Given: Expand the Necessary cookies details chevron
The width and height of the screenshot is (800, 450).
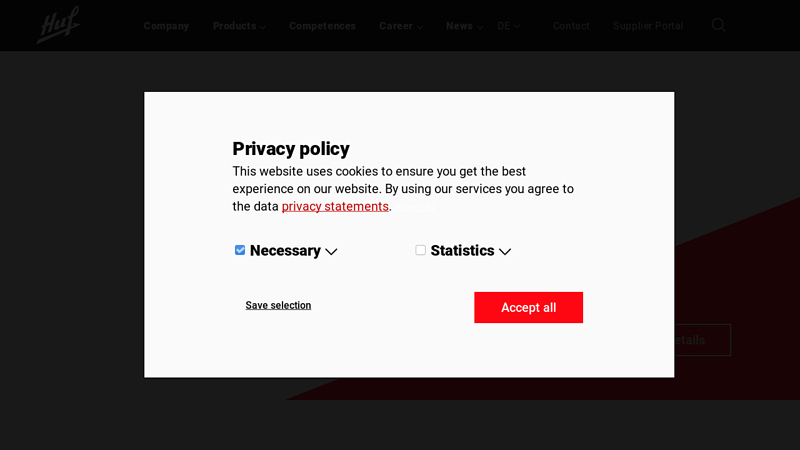Looking at the screenshot, I should point(331,252).
